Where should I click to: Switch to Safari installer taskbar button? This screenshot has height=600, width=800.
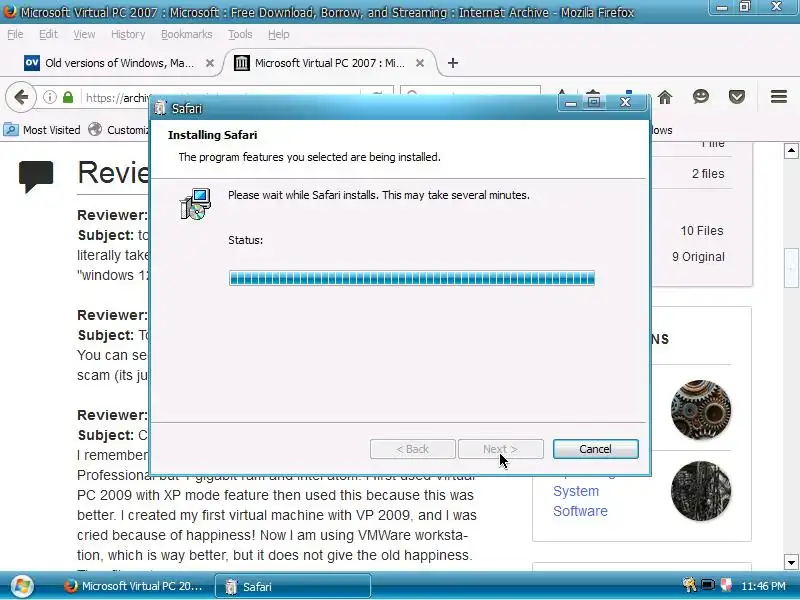click(292, 586)
